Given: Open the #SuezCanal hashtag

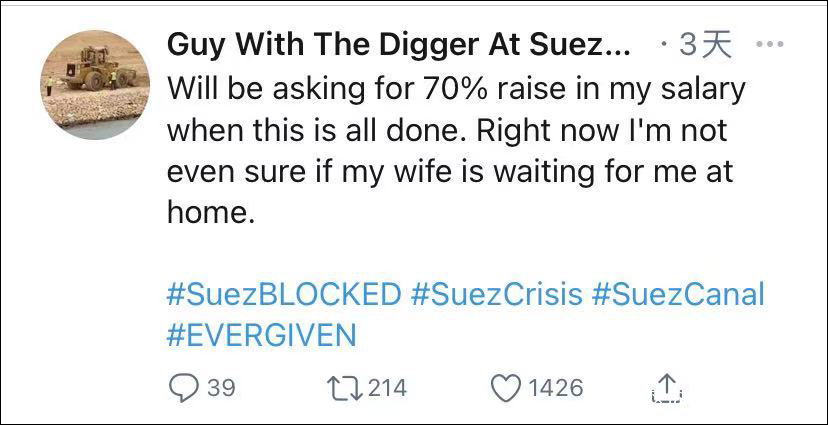Looking at the screenshot, I should pyautogui.click(x=678, y=294).
